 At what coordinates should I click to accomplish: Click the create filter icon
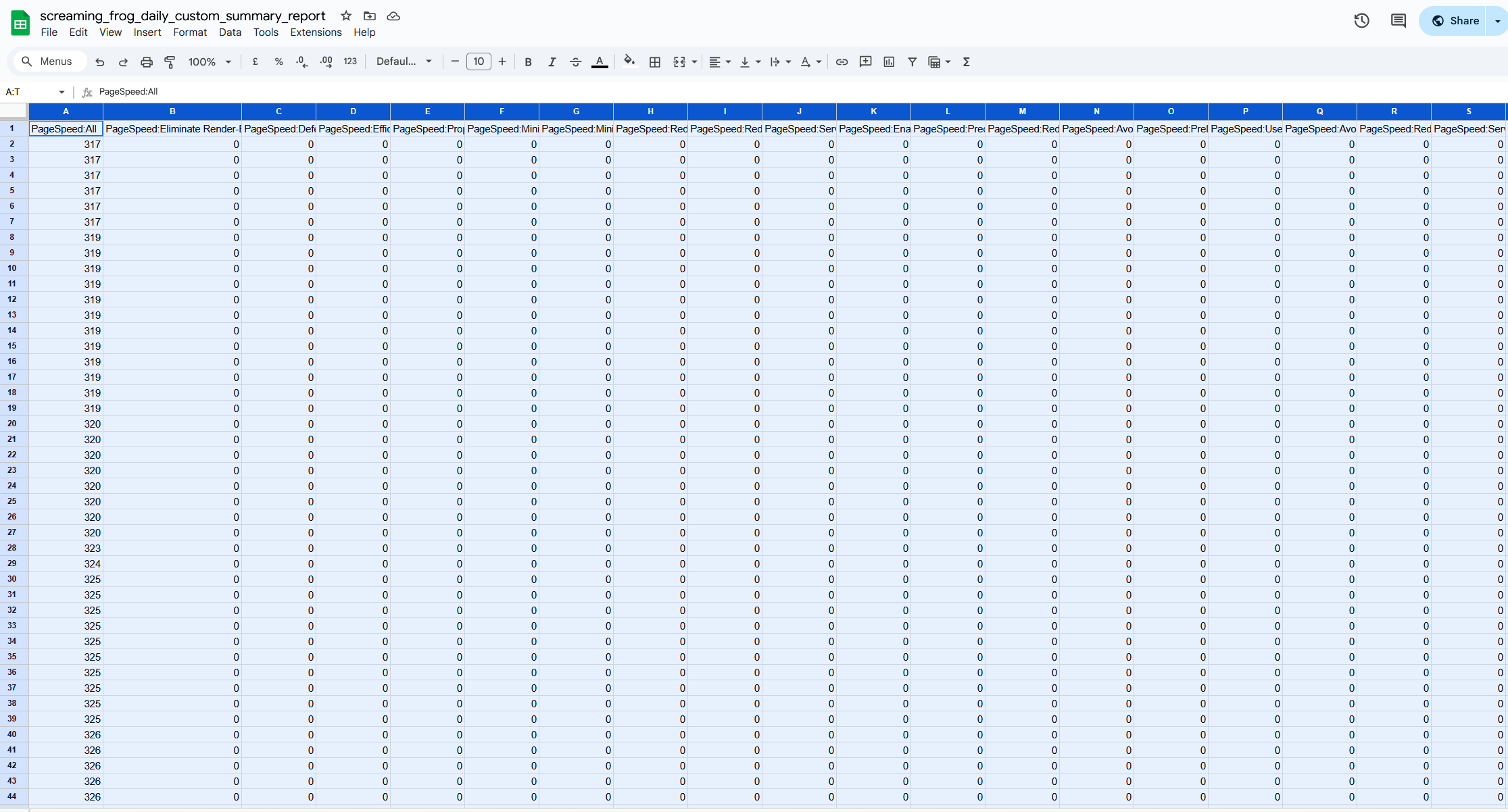tap(912, 62)
